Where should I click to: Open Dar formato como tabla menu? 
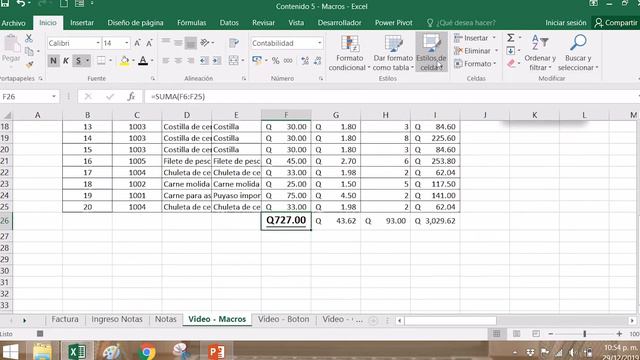click(x=393, y=53)
